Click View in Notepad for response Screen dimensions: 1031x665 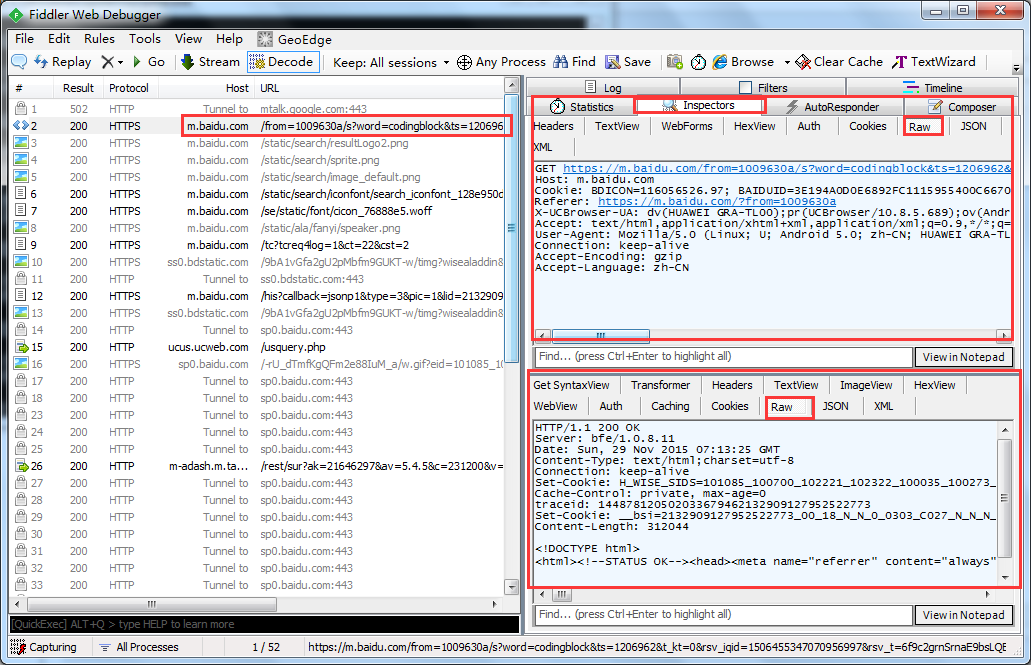pyautogui.click(x=963, y=615)
